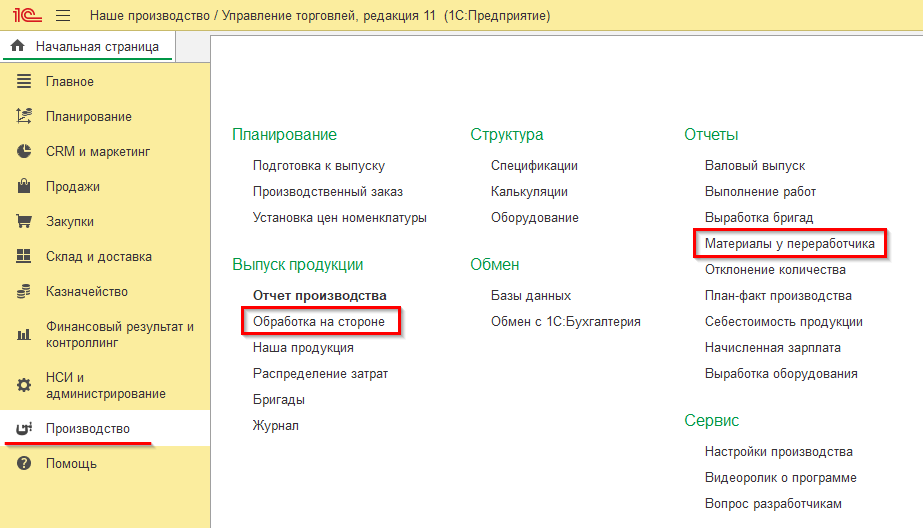Screen dimensions: 923x528
Task: Click the home icon on Начальная страница tab
Action: point(18,46)
